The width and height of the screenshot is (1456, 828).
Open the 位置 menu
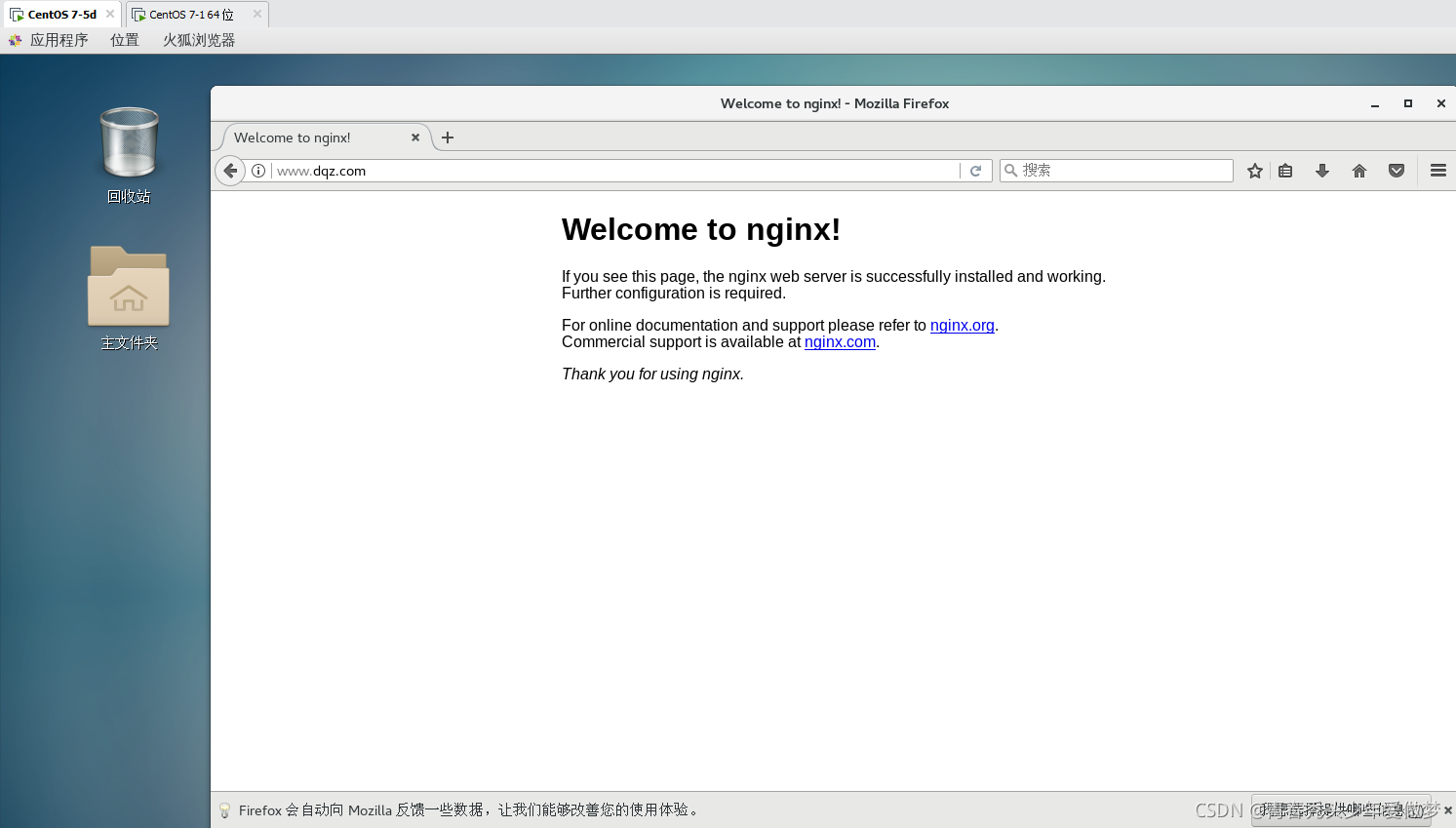point(125,40)
